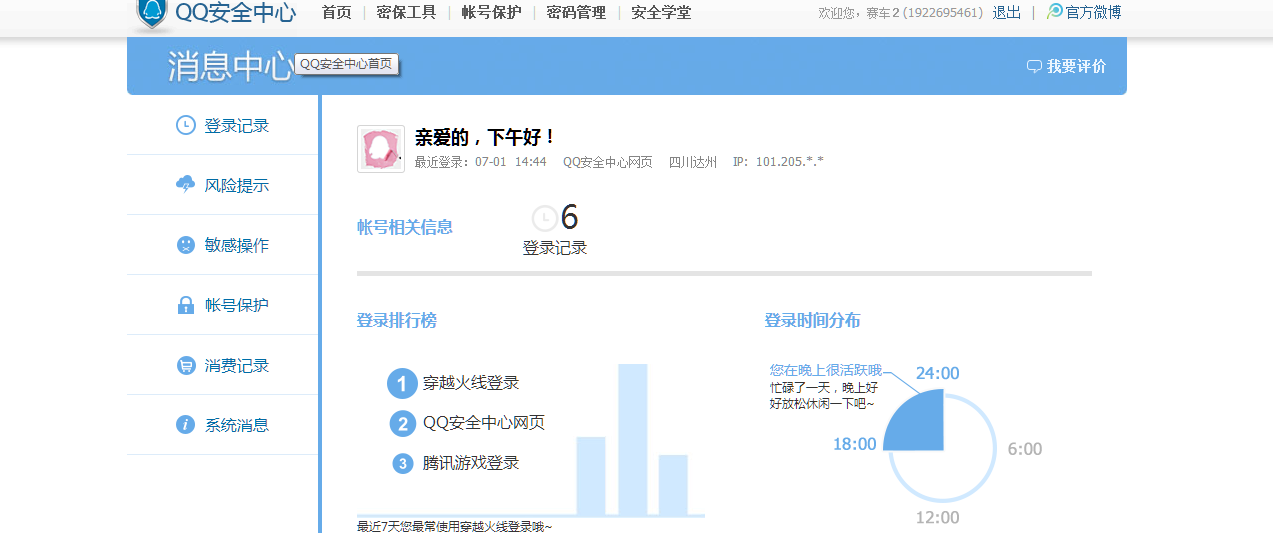Click the number 3 rank badge
The height and width of the screenshot is (533, 1273).
[x=403, y=464]
